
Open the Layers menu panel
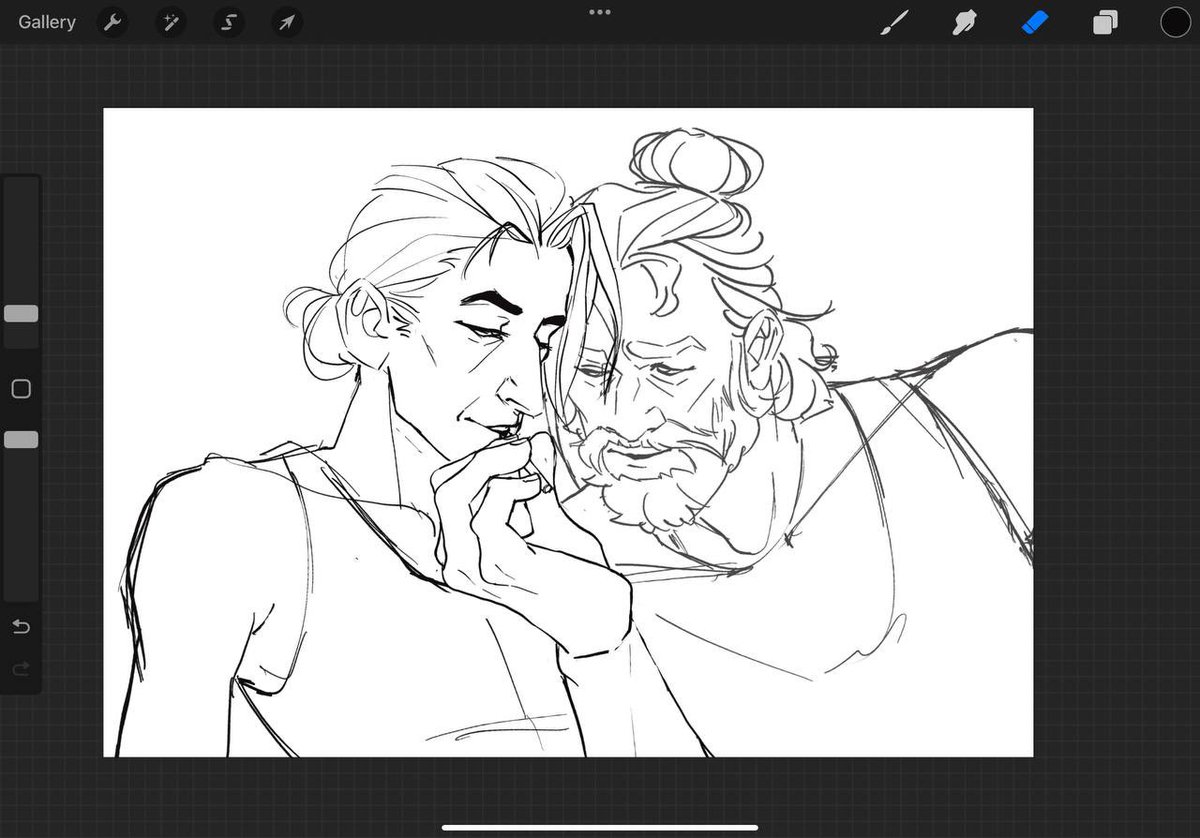(1105, 22)
